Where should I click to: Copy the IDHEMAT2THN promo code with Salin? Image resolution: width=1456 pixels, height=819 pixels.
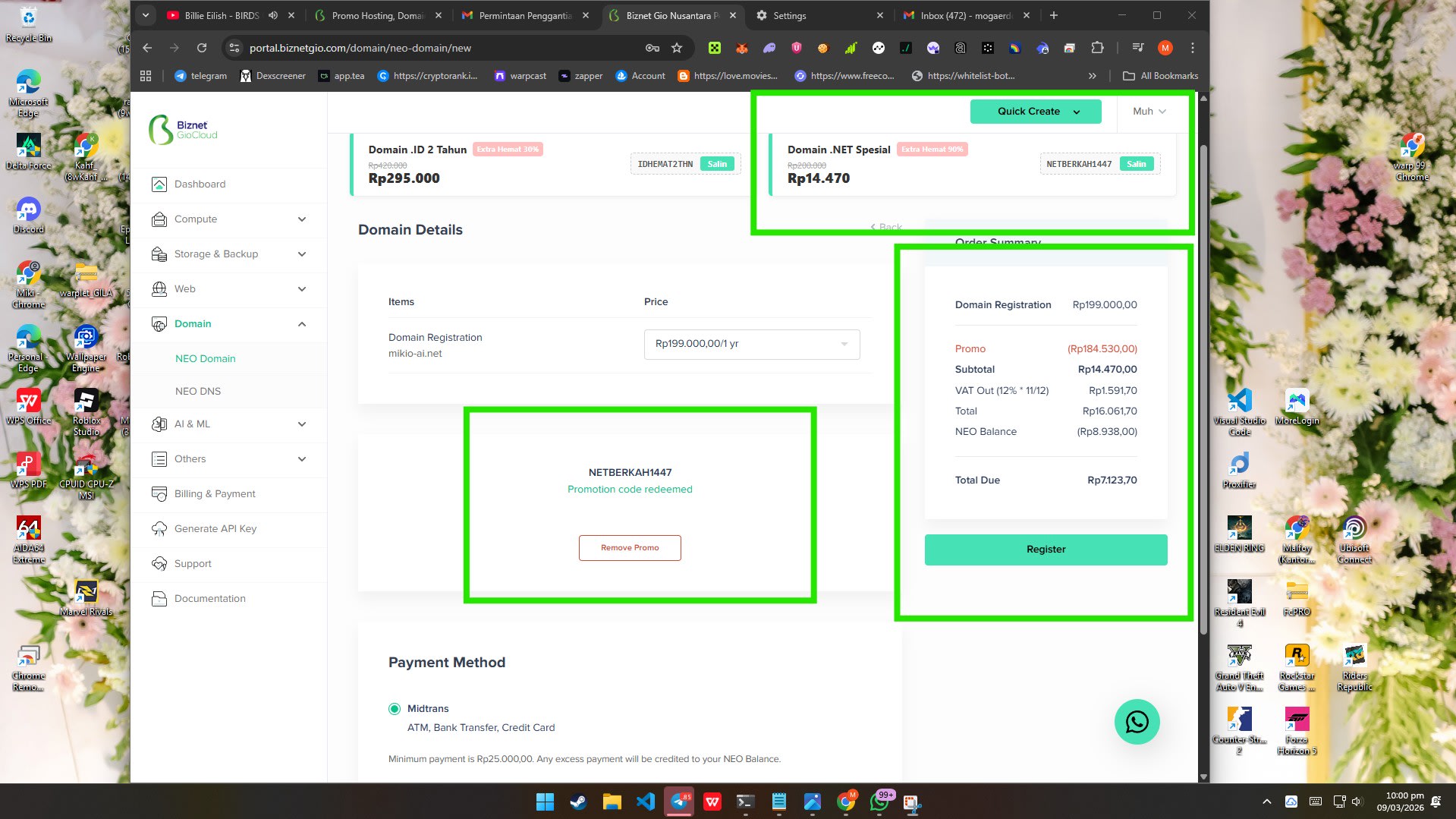pos(717,164)
